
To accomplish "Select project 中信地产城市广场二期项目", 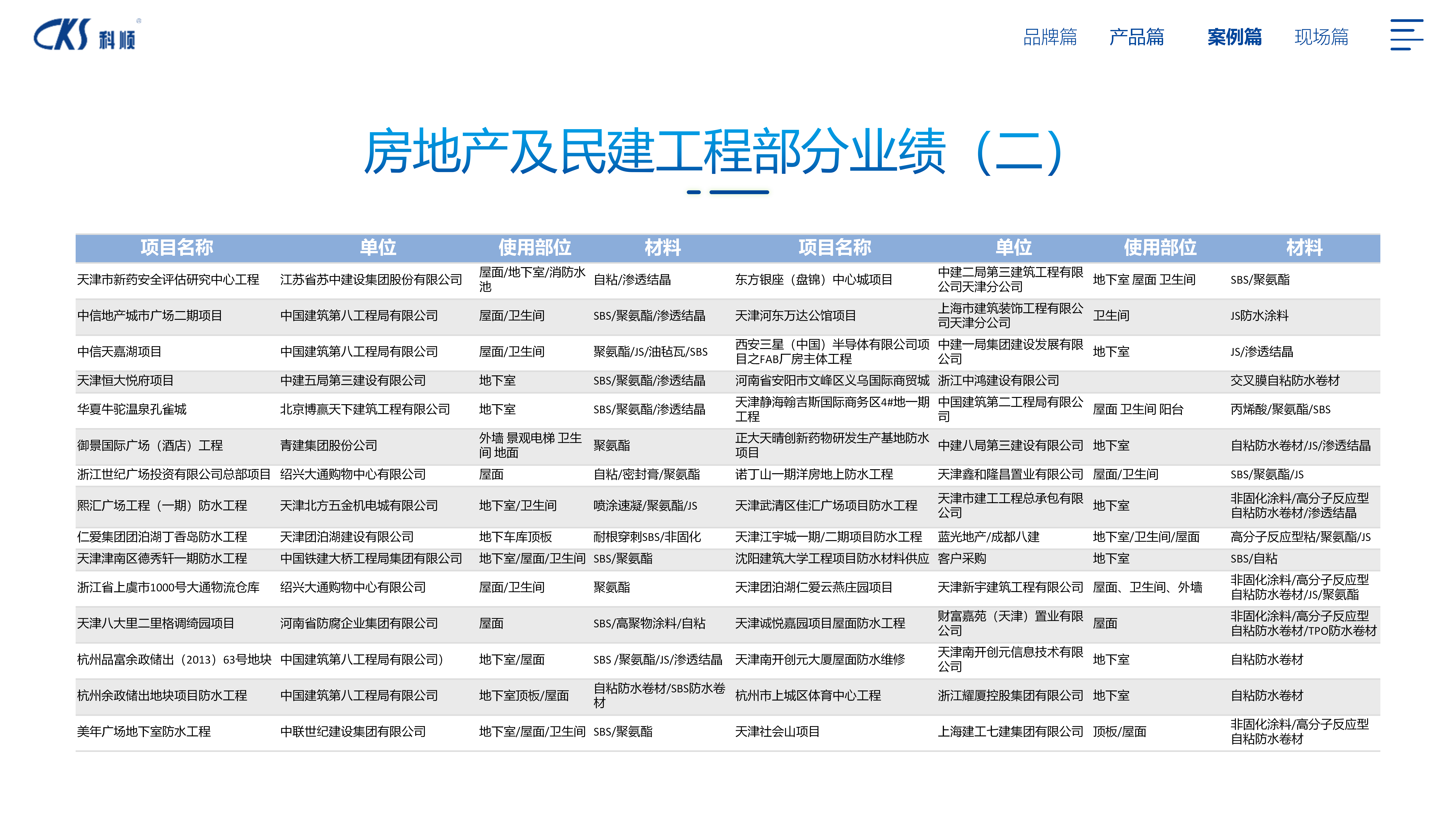I will pyautogui.click(x=150, y=316).
